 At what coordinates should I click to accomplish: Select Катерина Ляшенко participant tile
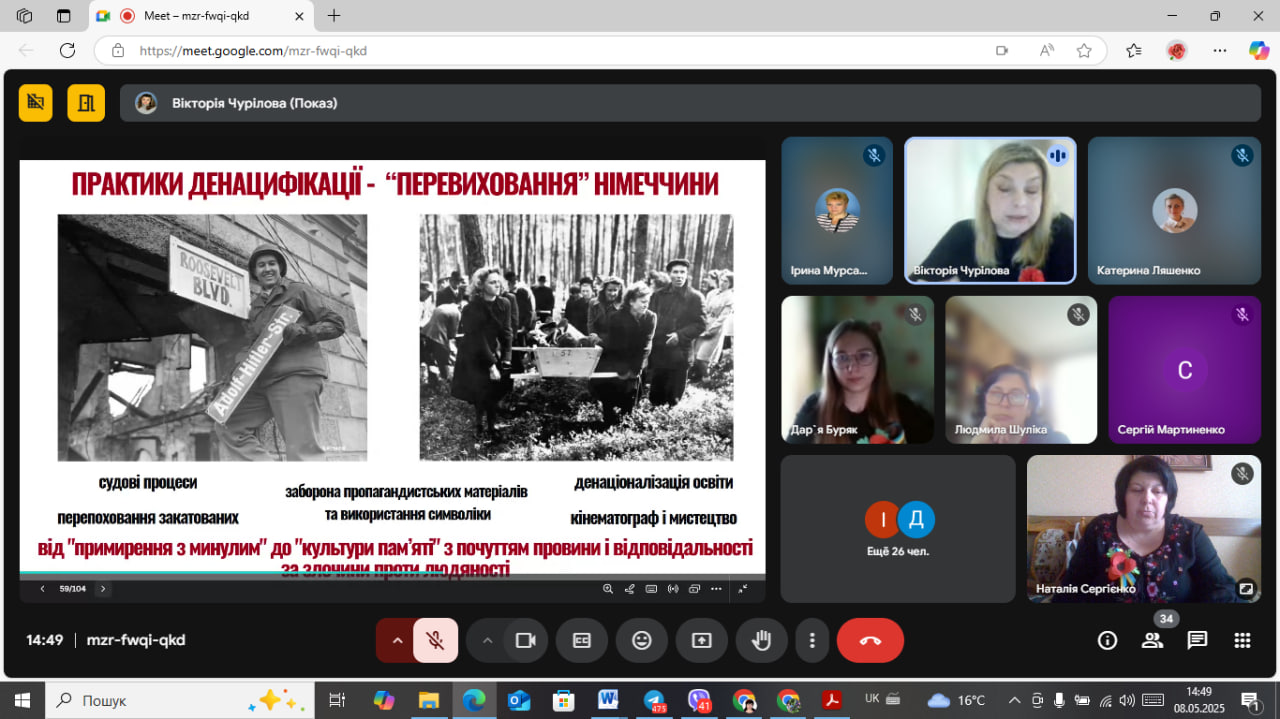coord(1174,211)
